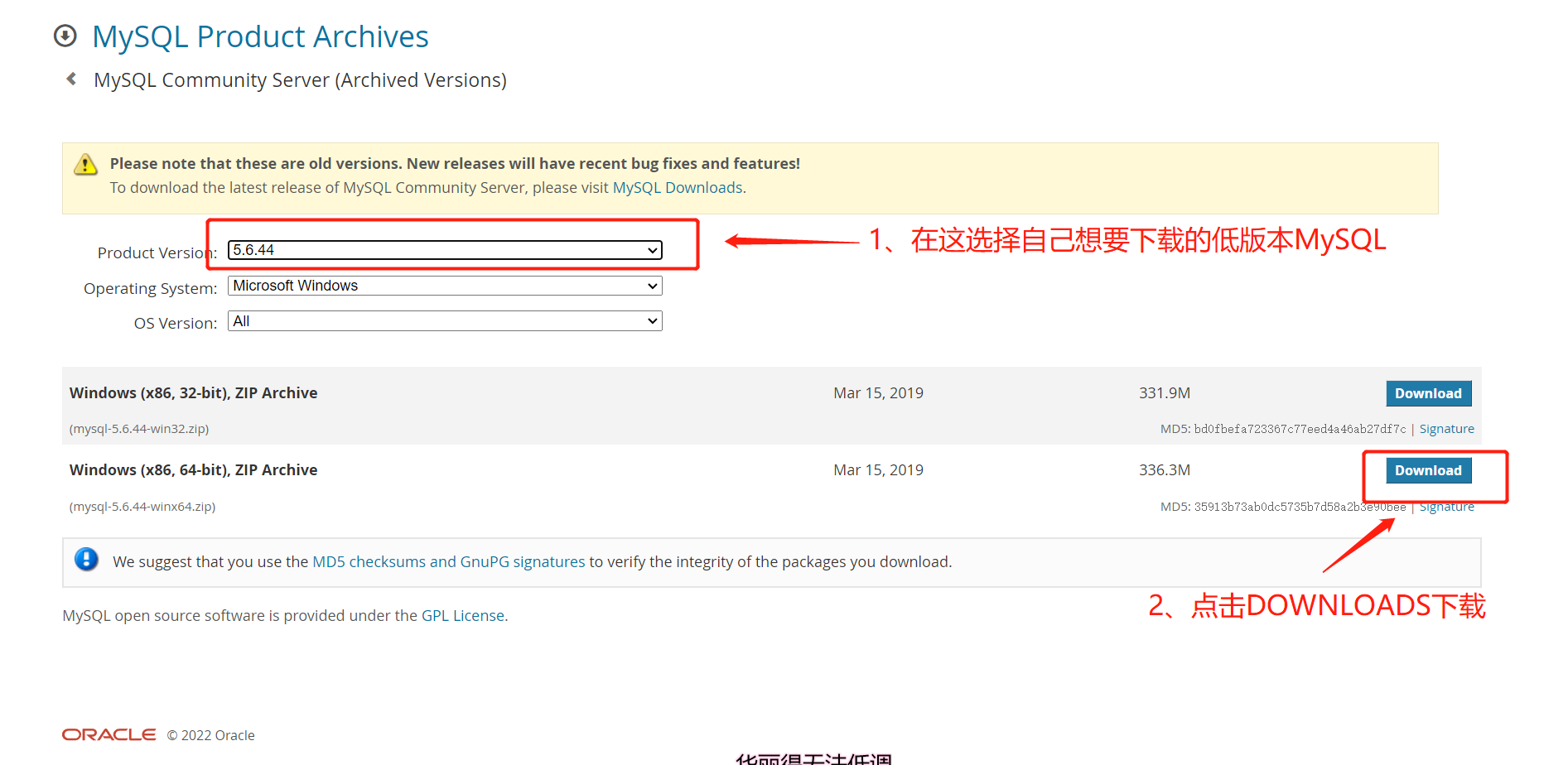This screenshot has width=1568, height=765.
Task: Click the Mar 15, 2019 date for 64-bit archive
Action: point(878,470)
